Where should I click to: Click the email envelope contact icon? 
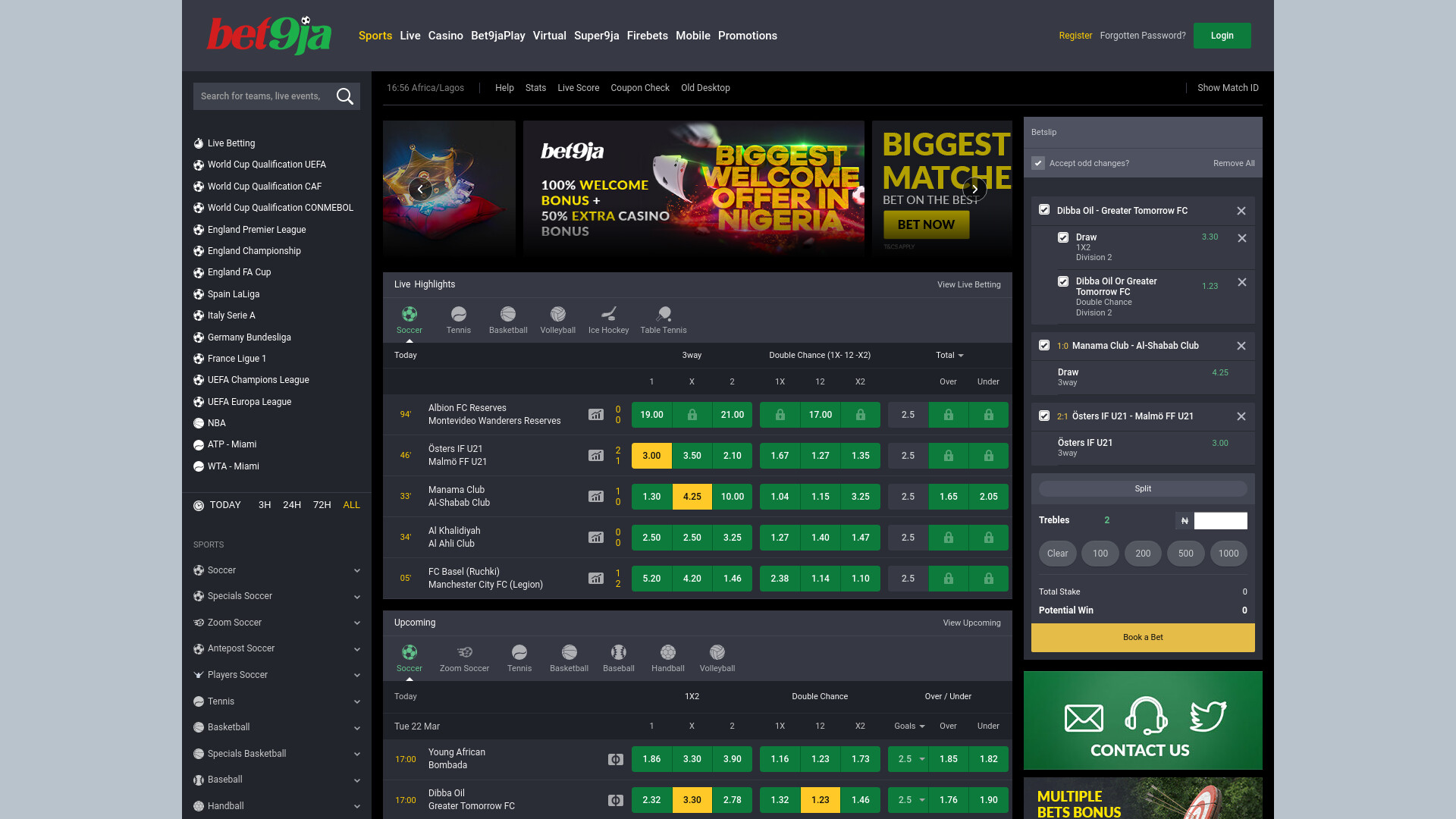point(1084,717)
